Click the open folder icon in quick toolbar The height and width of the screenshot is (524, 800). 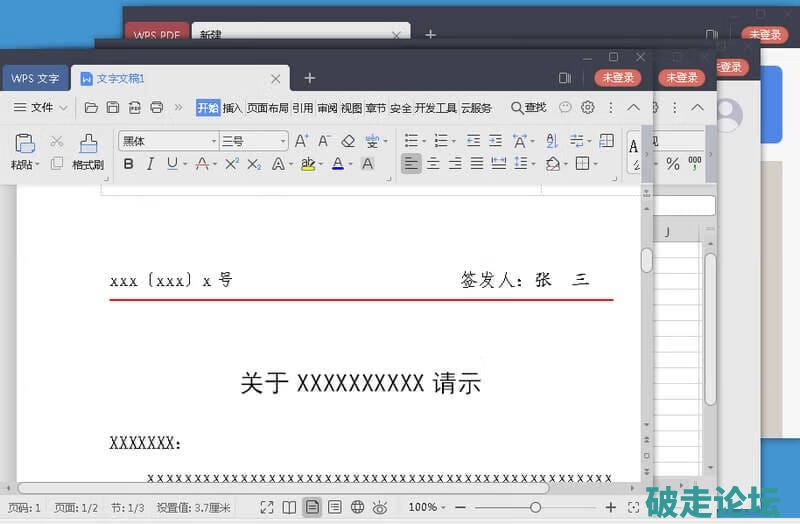click(91, 107)
